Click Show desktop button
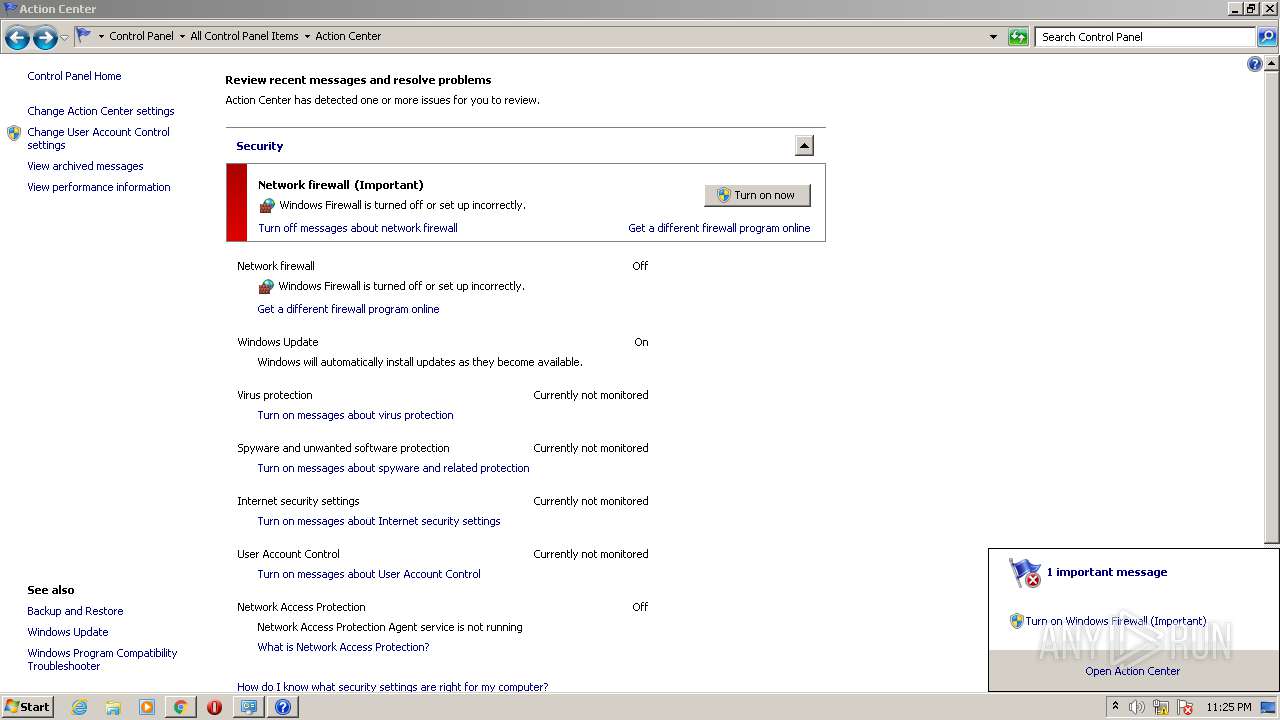 point(1269,707)
